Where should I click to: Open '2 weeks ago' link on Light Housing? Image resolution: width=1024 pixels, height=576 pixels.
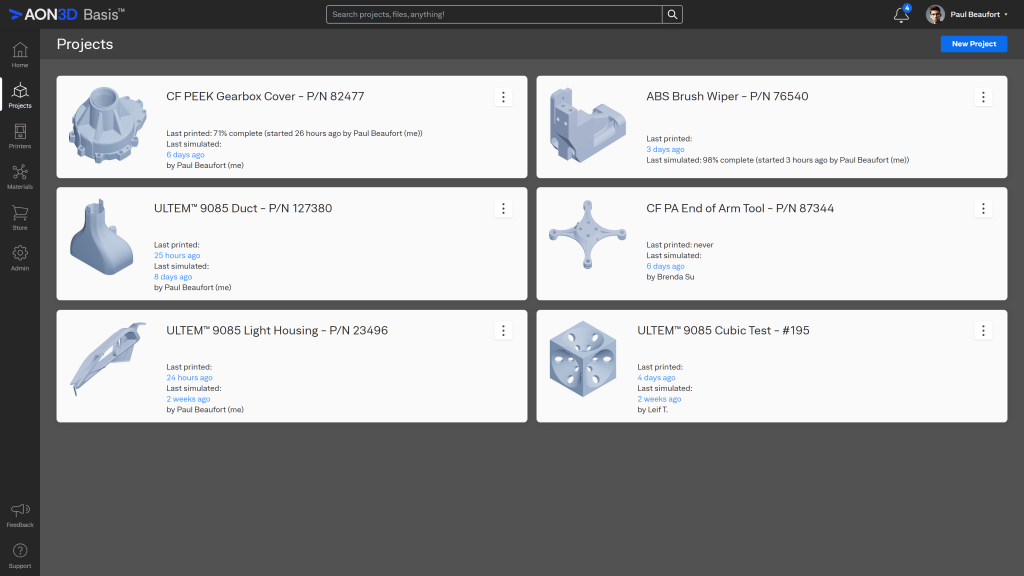click(188, 399)
